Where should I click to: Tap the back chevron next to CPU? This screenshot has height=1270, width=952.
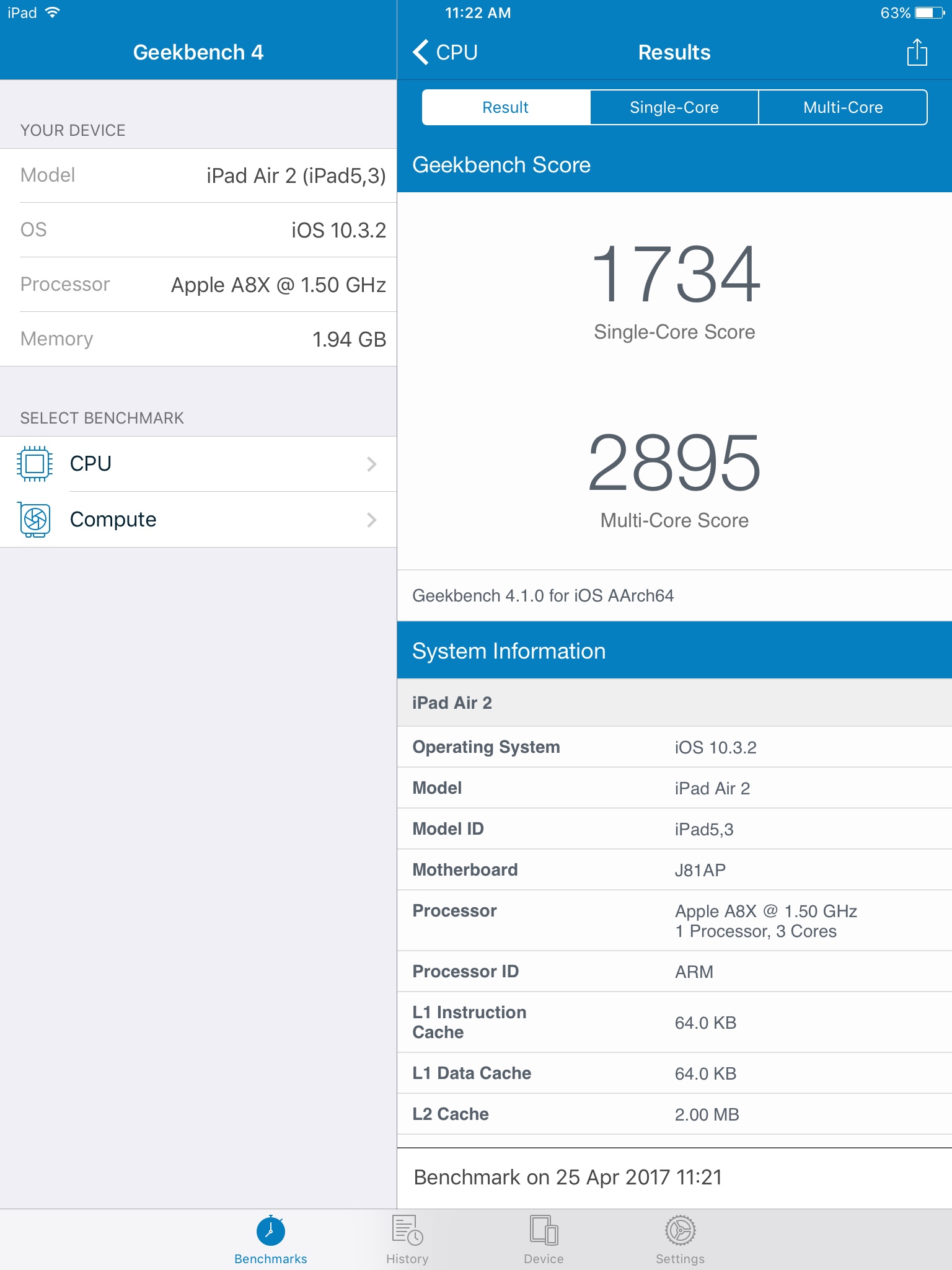point(421,52)
